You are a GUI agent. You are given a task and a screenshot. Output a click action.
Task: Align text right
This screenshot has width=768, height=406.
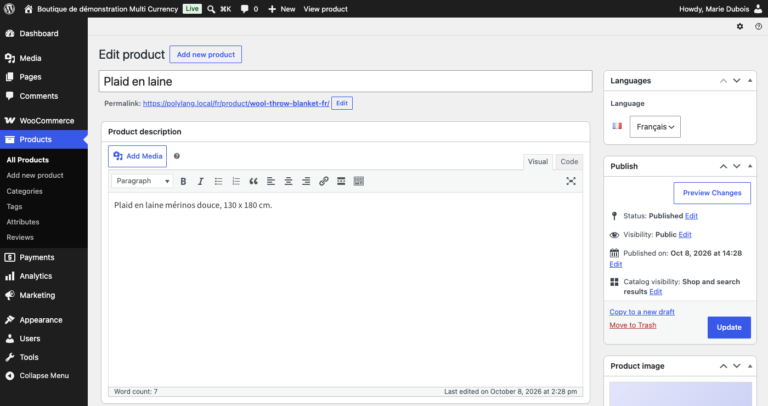pos(306,181)
